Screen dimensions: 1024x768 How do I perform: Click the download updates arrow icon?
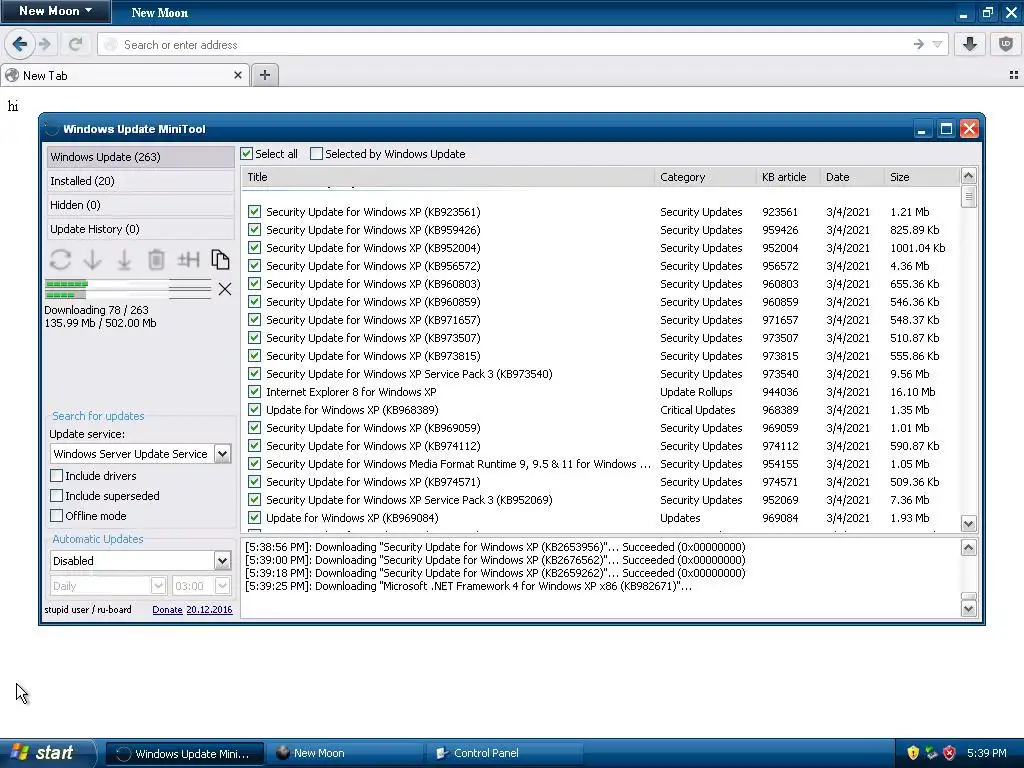(x=92, y=260)
